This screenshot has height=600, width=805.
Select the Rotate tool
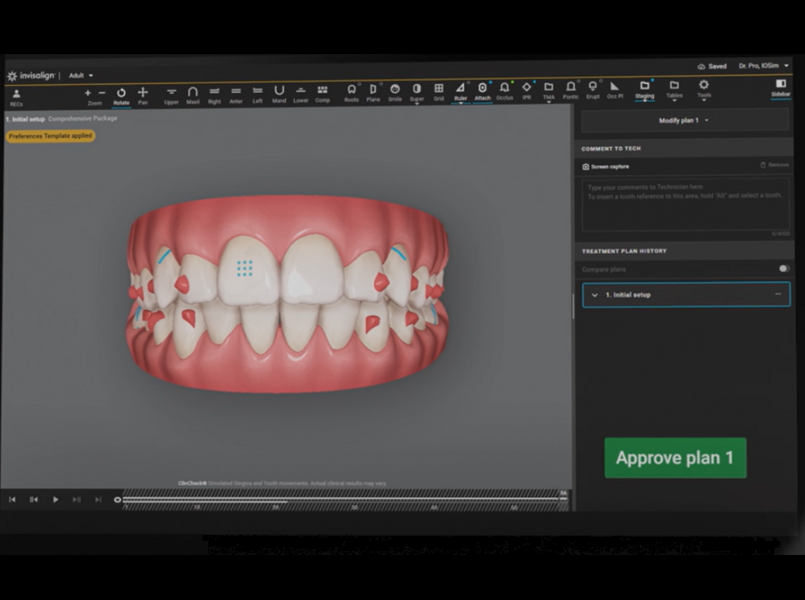coord(121,94)
